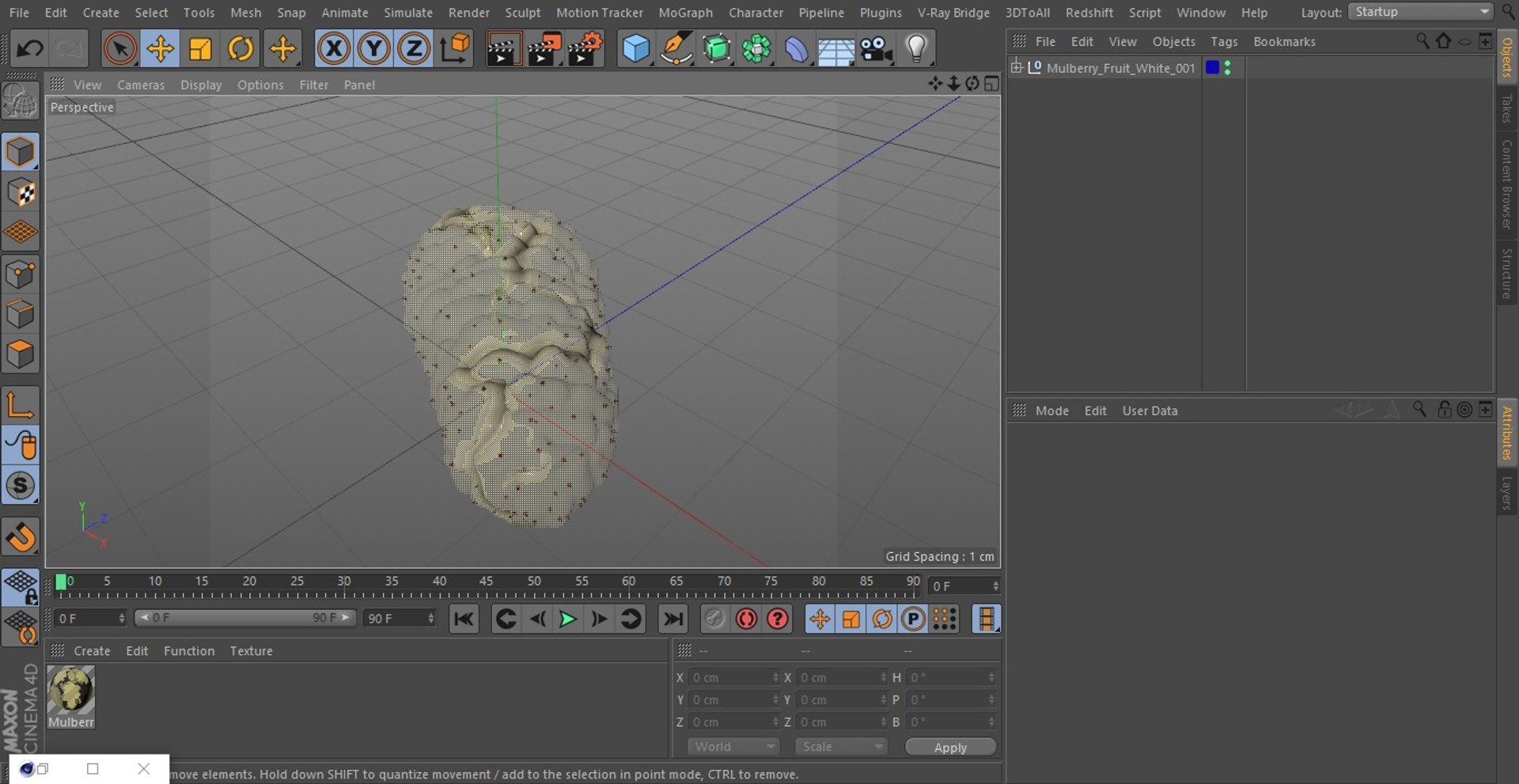Open the material Texture menu

click(x=251, y=651)
